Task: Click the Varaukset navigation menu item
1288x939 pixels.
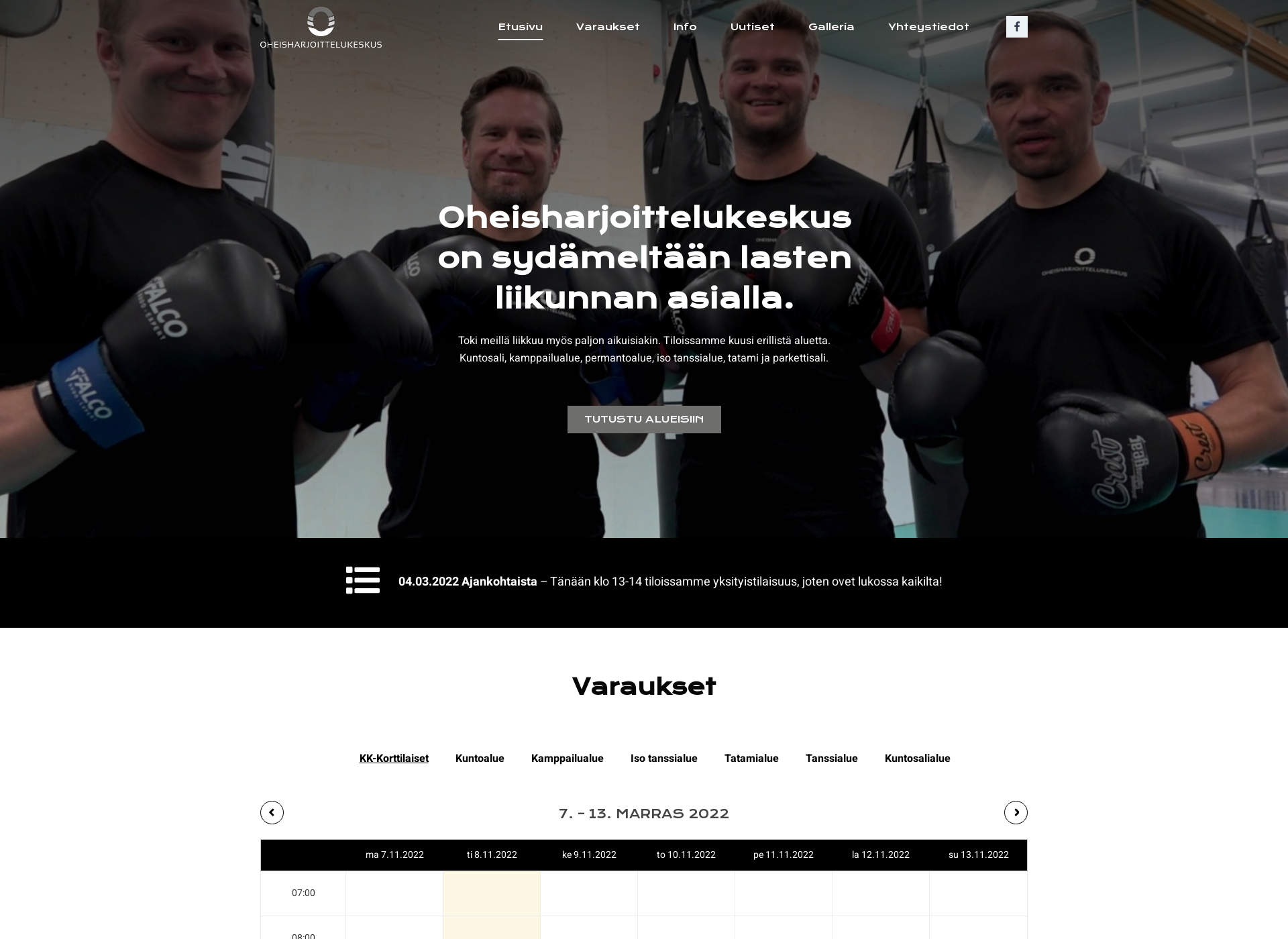Action: pyautogui.click(x=607, y=26)
